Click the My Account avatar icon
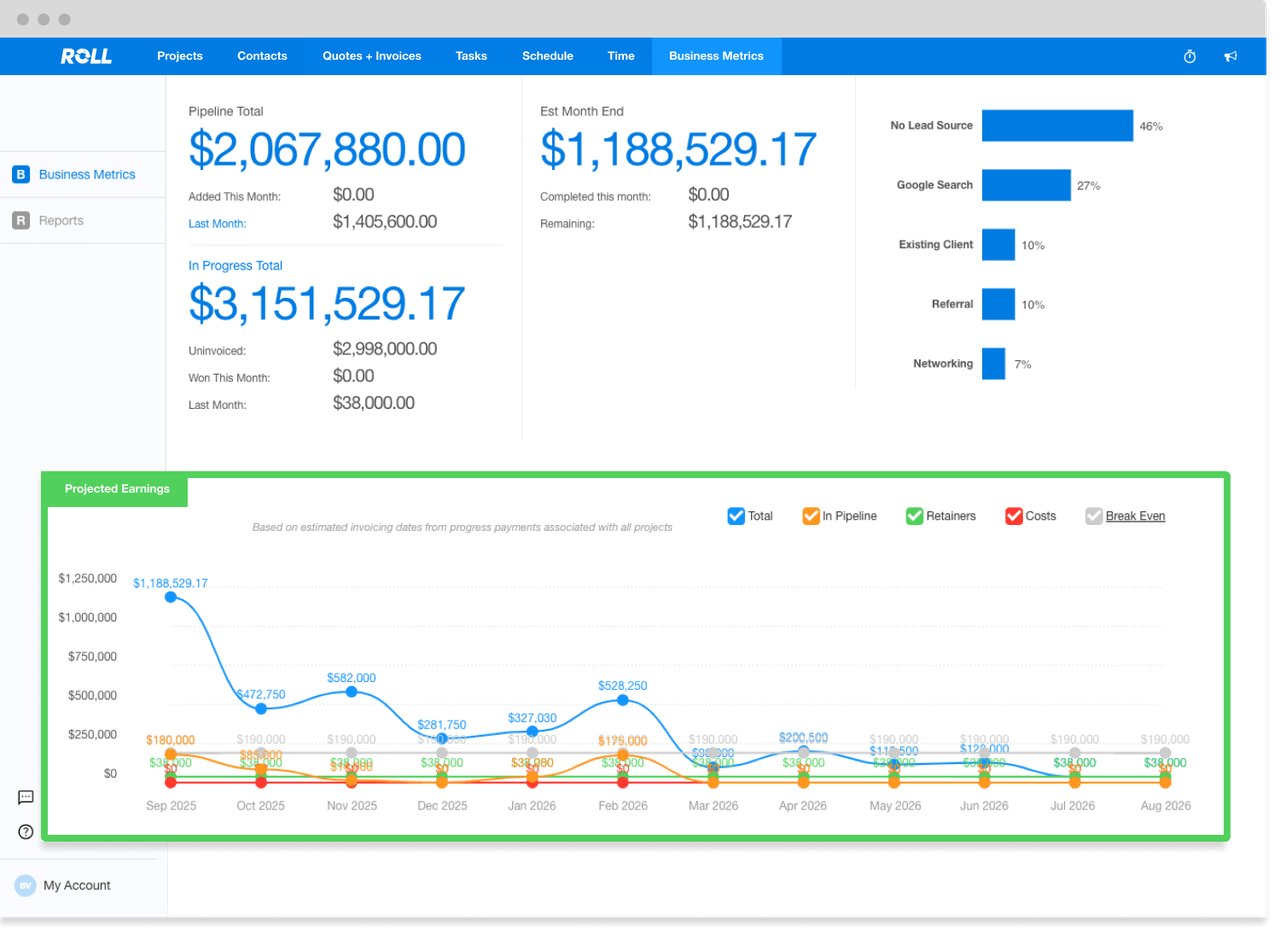The width and height of the screenshot is (1280, 939). tap(25, 886)
